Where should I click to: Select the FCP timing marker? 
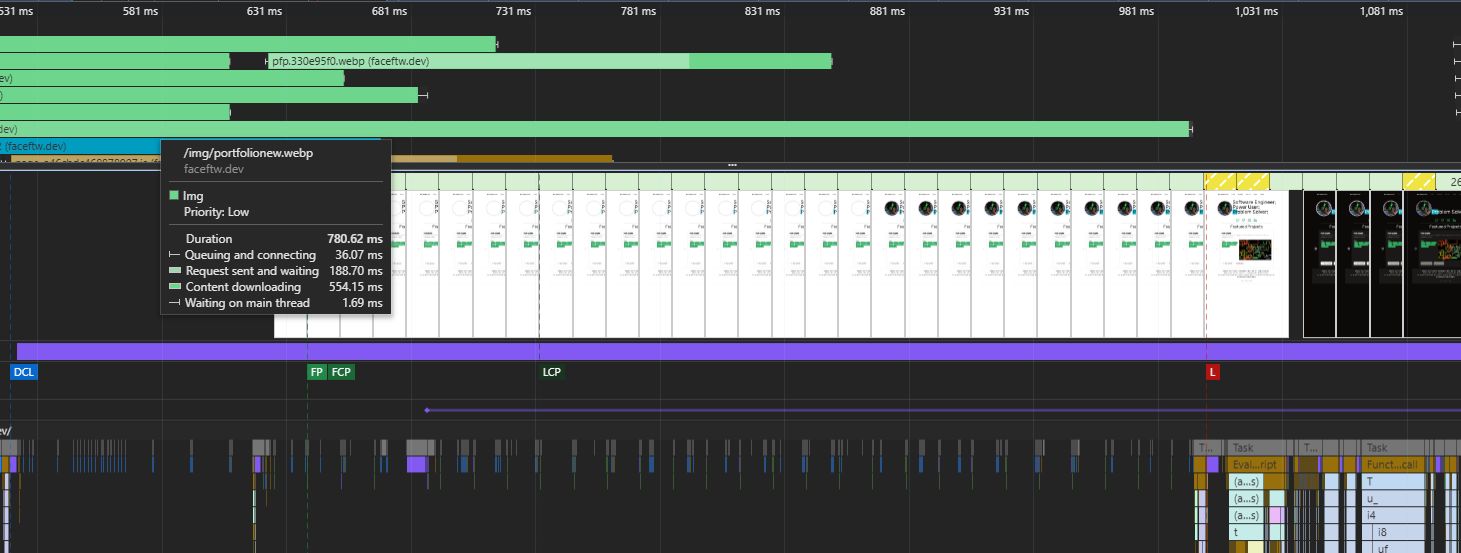[342, 372]
